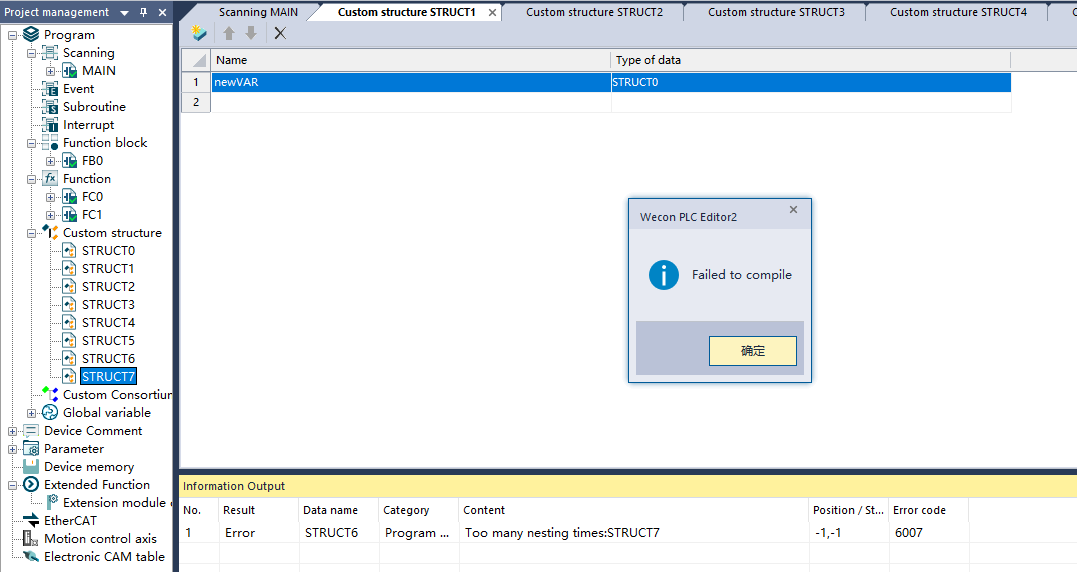Screen dimensions: 1077x572
Task: Switch to the Scanning MAIN tab
Action: [258, 12]
